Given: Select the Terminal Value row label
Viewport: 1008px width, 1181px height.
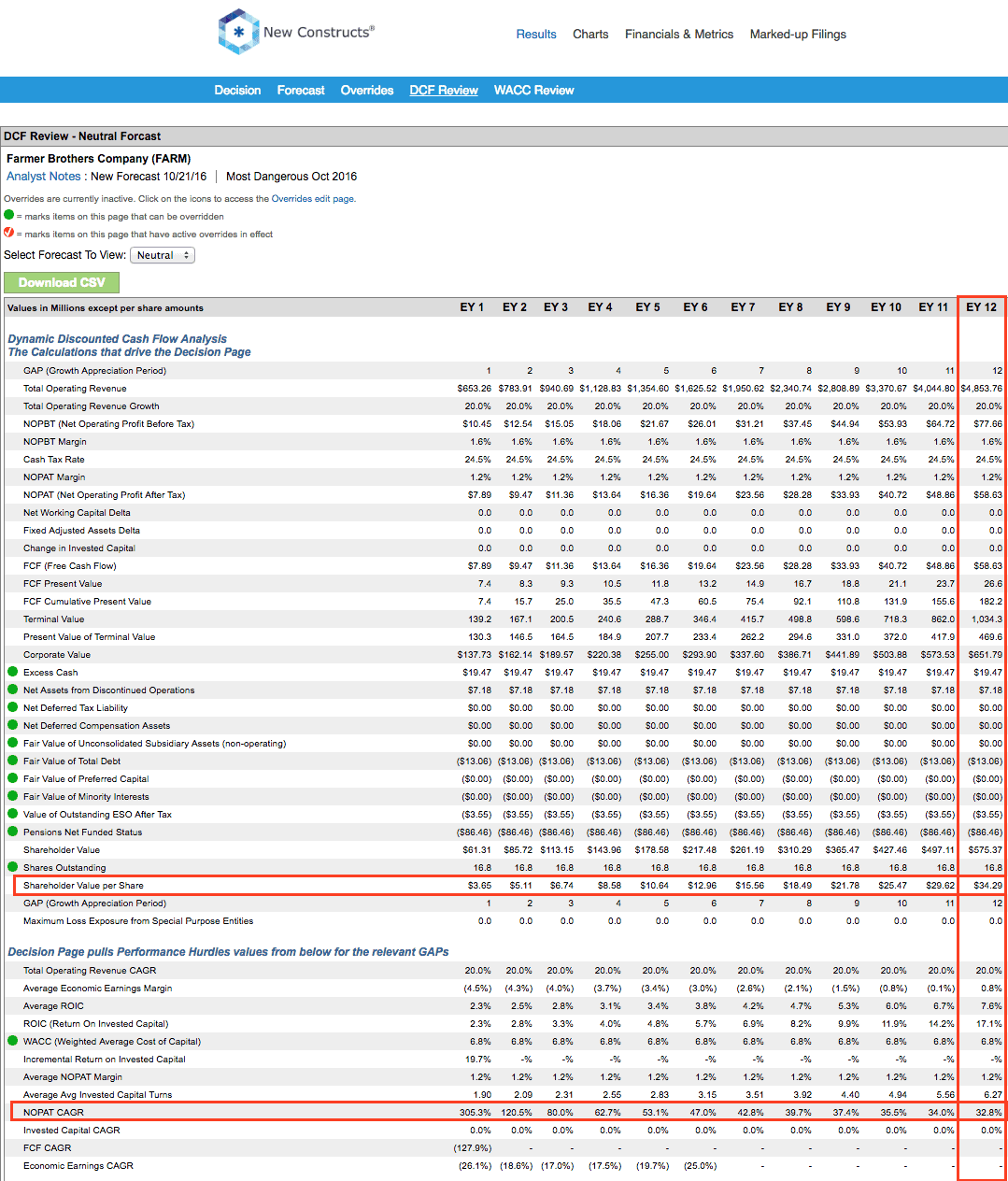Looking at the screenshot, I should click(53, 619).
